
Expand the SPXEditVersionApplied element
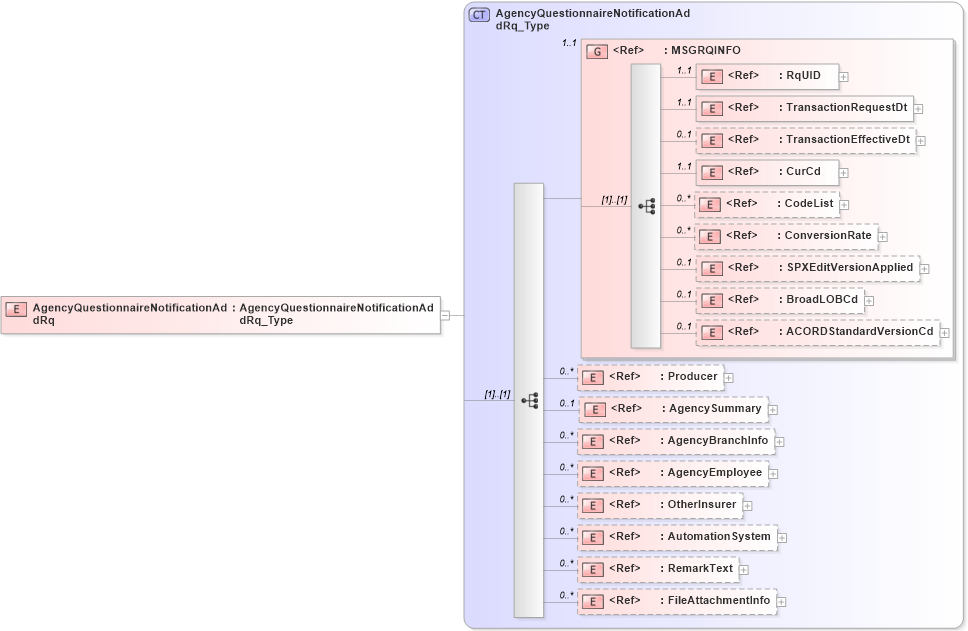pos(925,268)
